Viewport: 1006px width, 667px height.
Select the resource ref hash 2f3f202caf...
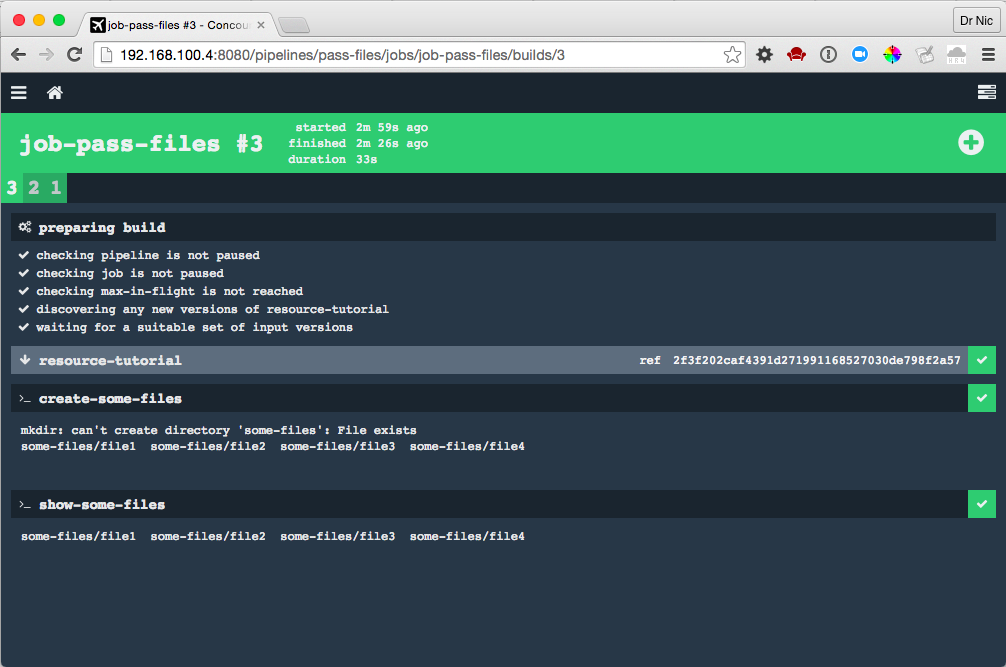(816, 360)
